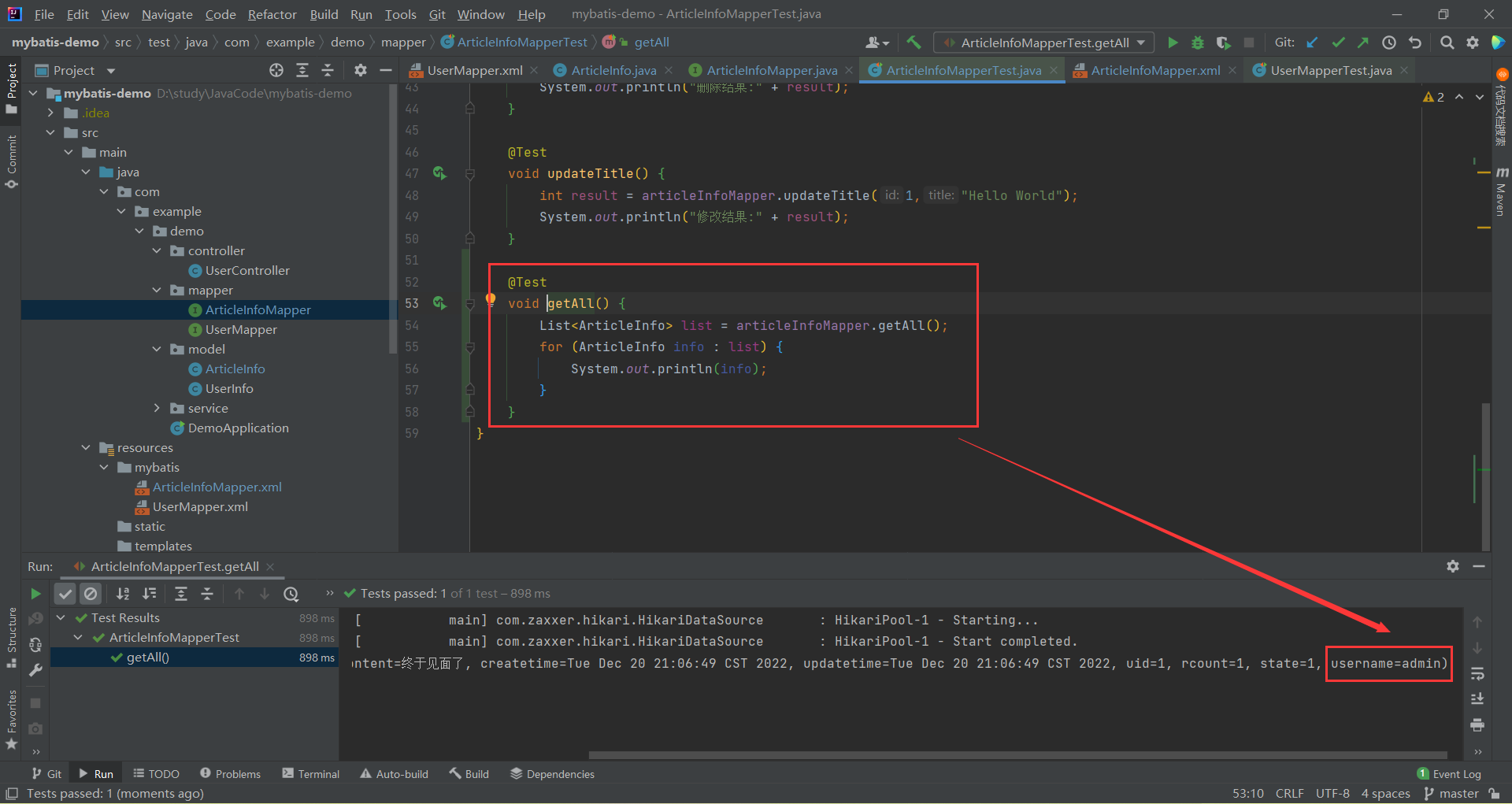Click UTF-8 encoding in status bar

coord(1332,794)
